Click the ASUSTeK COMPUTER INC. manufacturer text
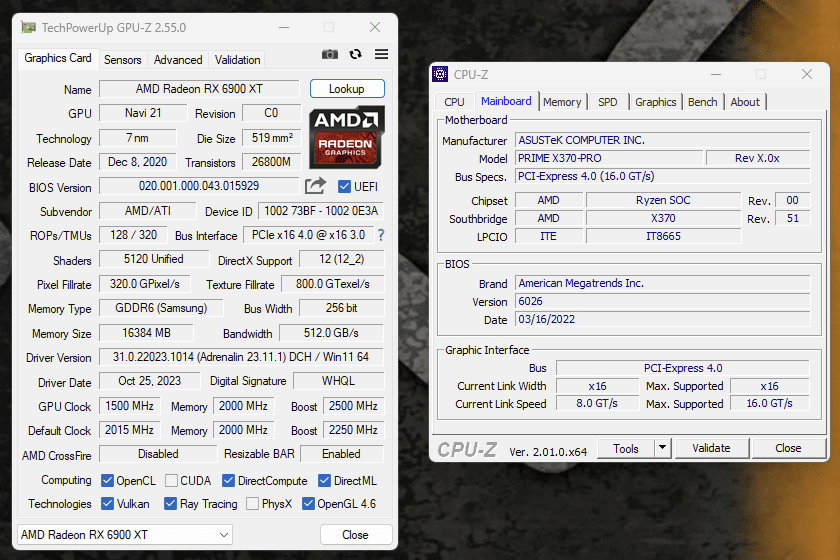 pyautogui.click(x=581, y=140)
